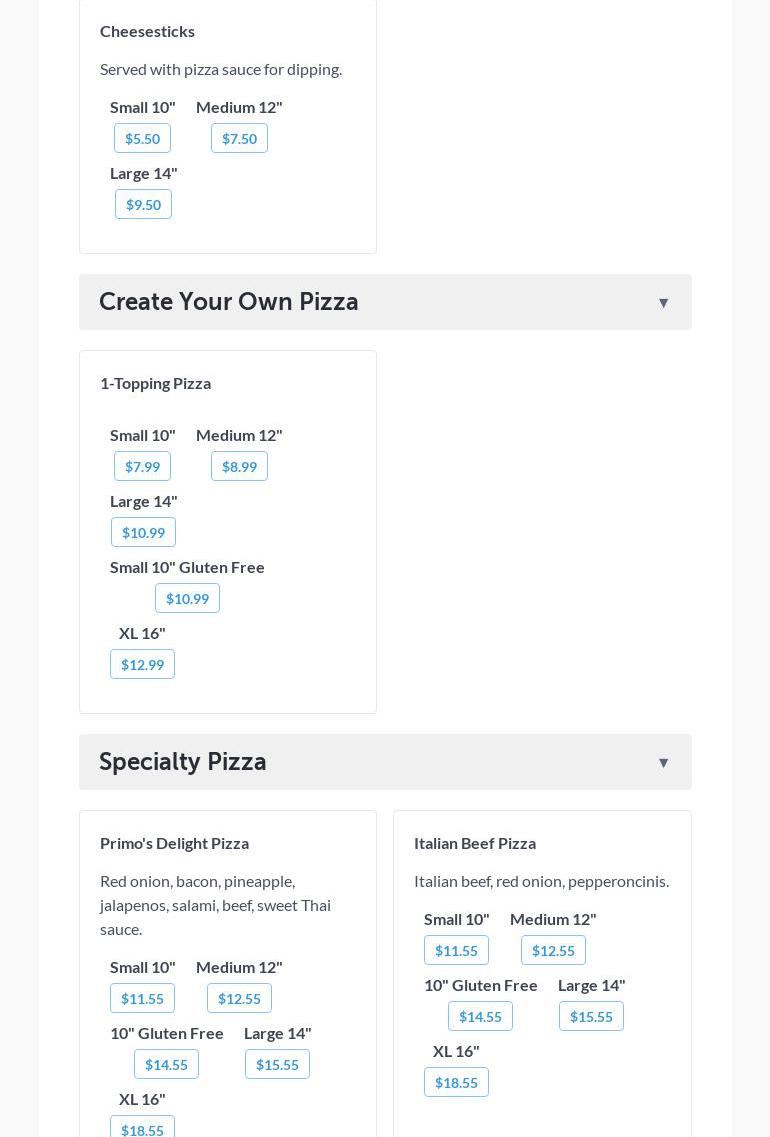Collapse the Create Your Own Pizza section arrow
770x1137 pixels.
(x=663, y=303)
